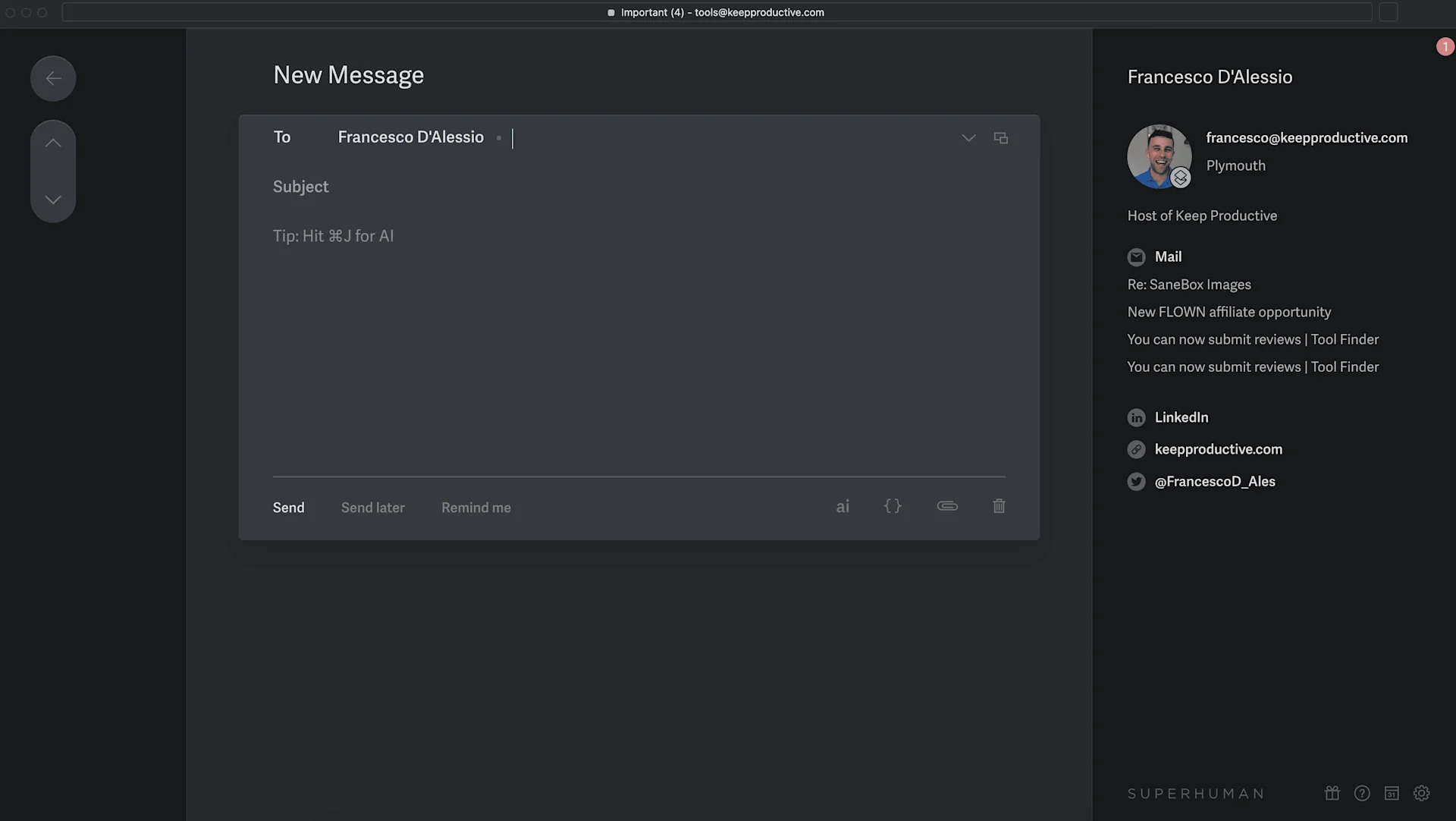Move to next message with down chevron
The height and width of the screenshot is (821, 1456).
(53, 200)
